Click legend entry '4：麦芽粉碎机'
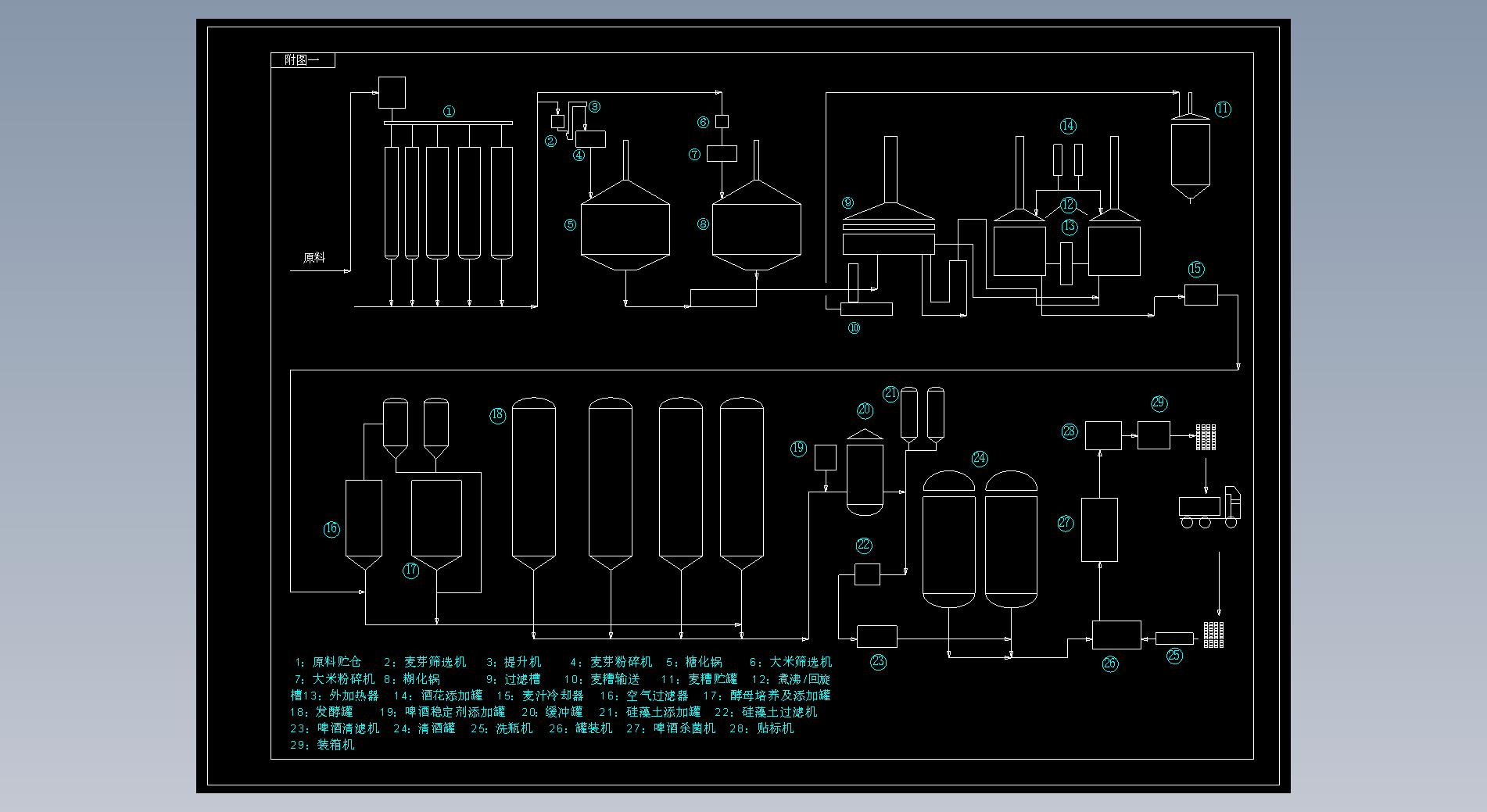Image resolution: width=1487 pixels, height=812 pixels. 611,662
